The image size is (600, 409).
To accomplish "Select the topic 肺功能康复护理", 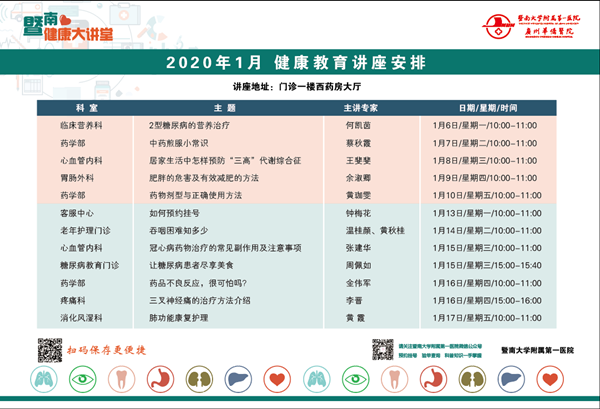I will 179,318.
